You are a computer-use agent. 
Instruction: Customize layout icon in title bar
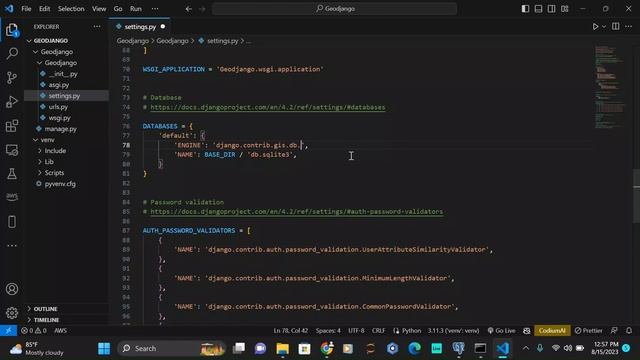564,9
